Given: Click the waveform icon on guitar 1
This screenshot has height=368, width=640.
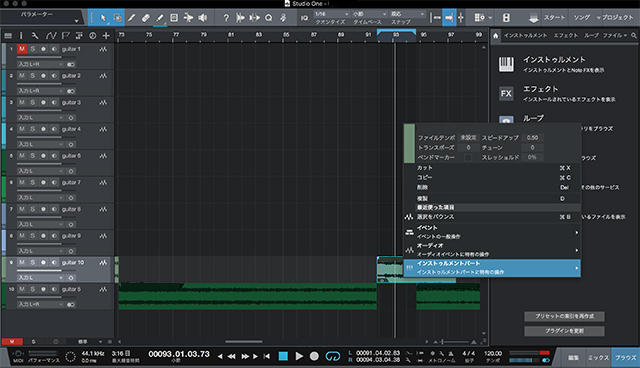Looking at the screenshot, I should coord(103,49).
